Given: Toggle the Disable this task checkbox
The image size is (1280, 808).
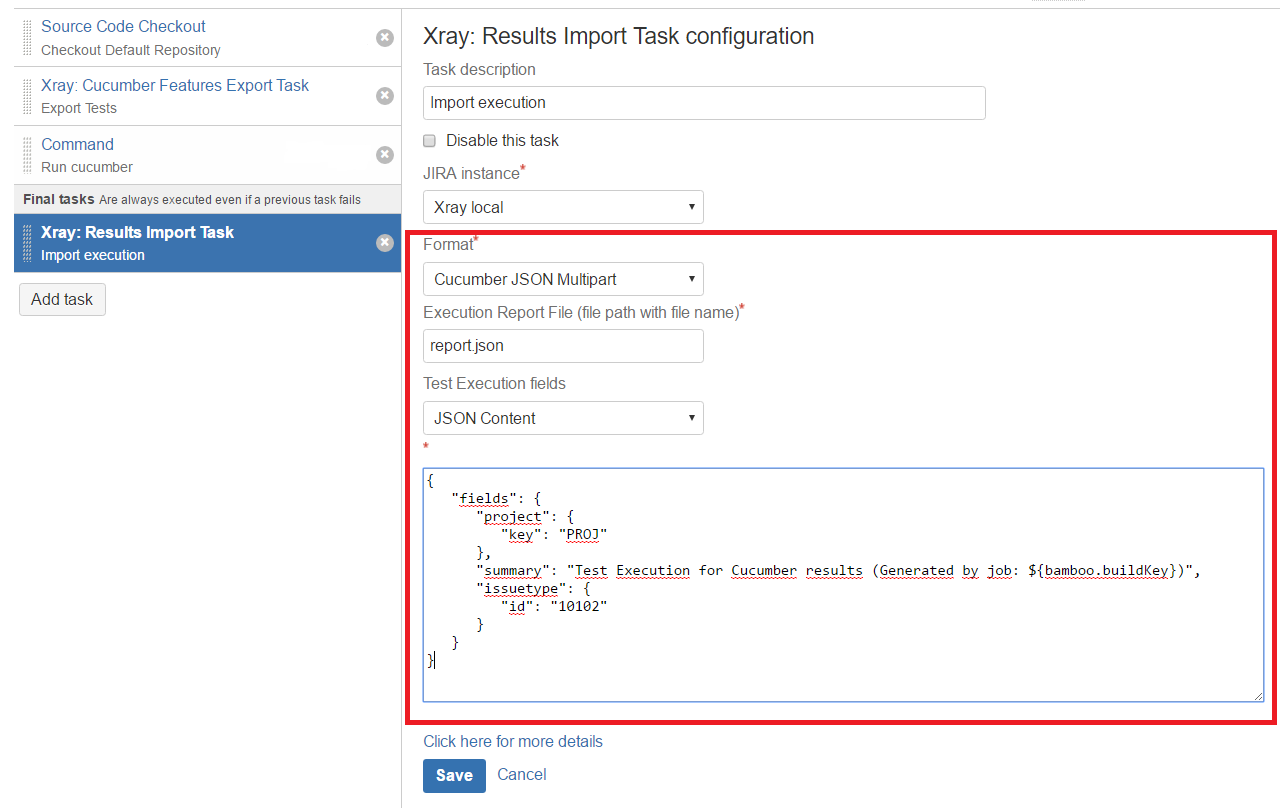Looking at the screenshot, I should pos(430,141).
